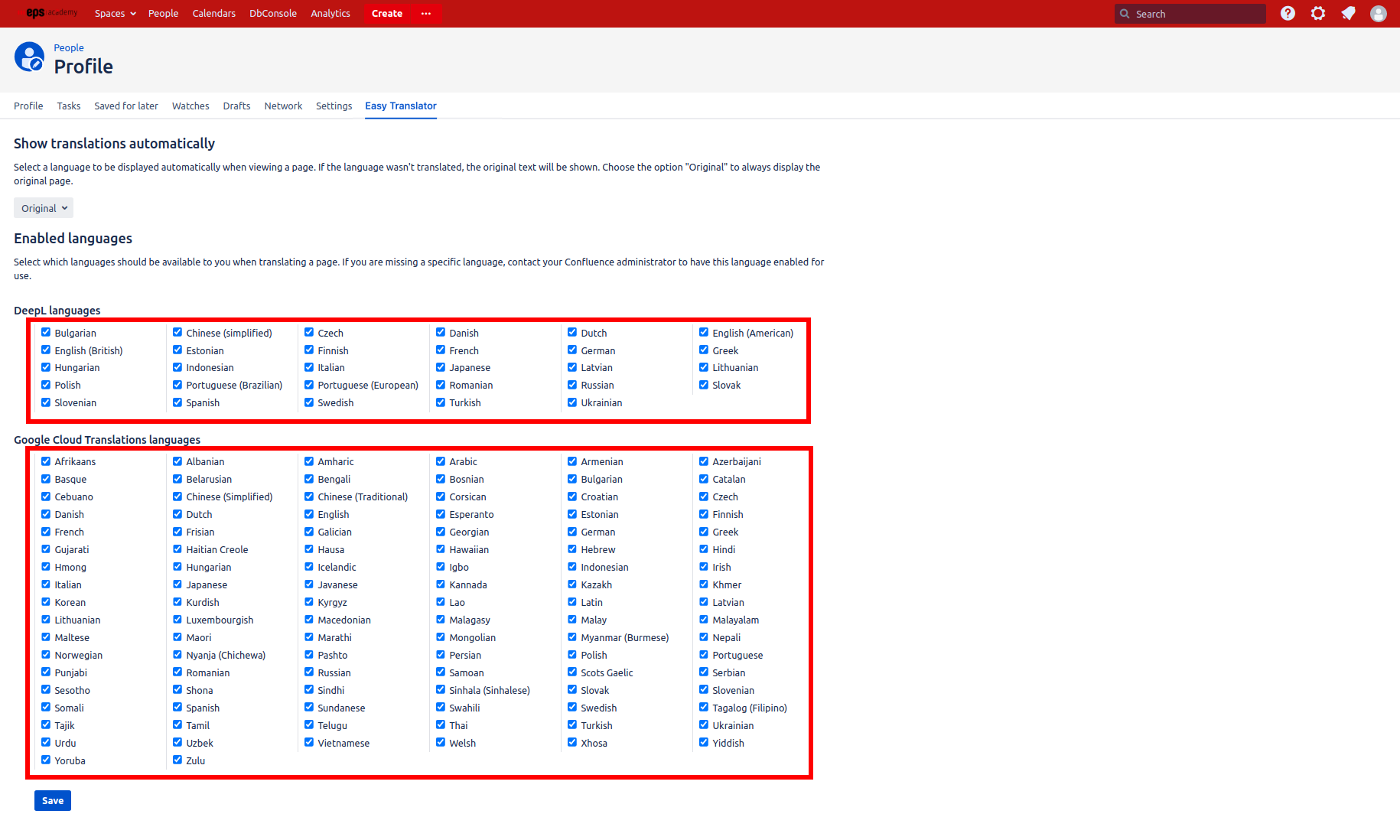Open the Watches tab
Image resolution: width=1400 pixels, height=840 pixels.
click(190, 106)
